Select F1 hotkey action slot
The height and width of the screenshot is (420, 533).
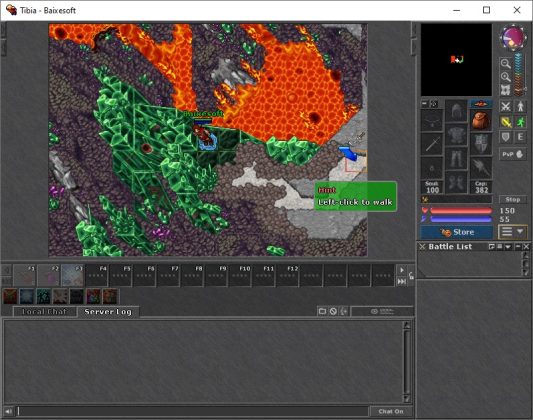[24, 275]
